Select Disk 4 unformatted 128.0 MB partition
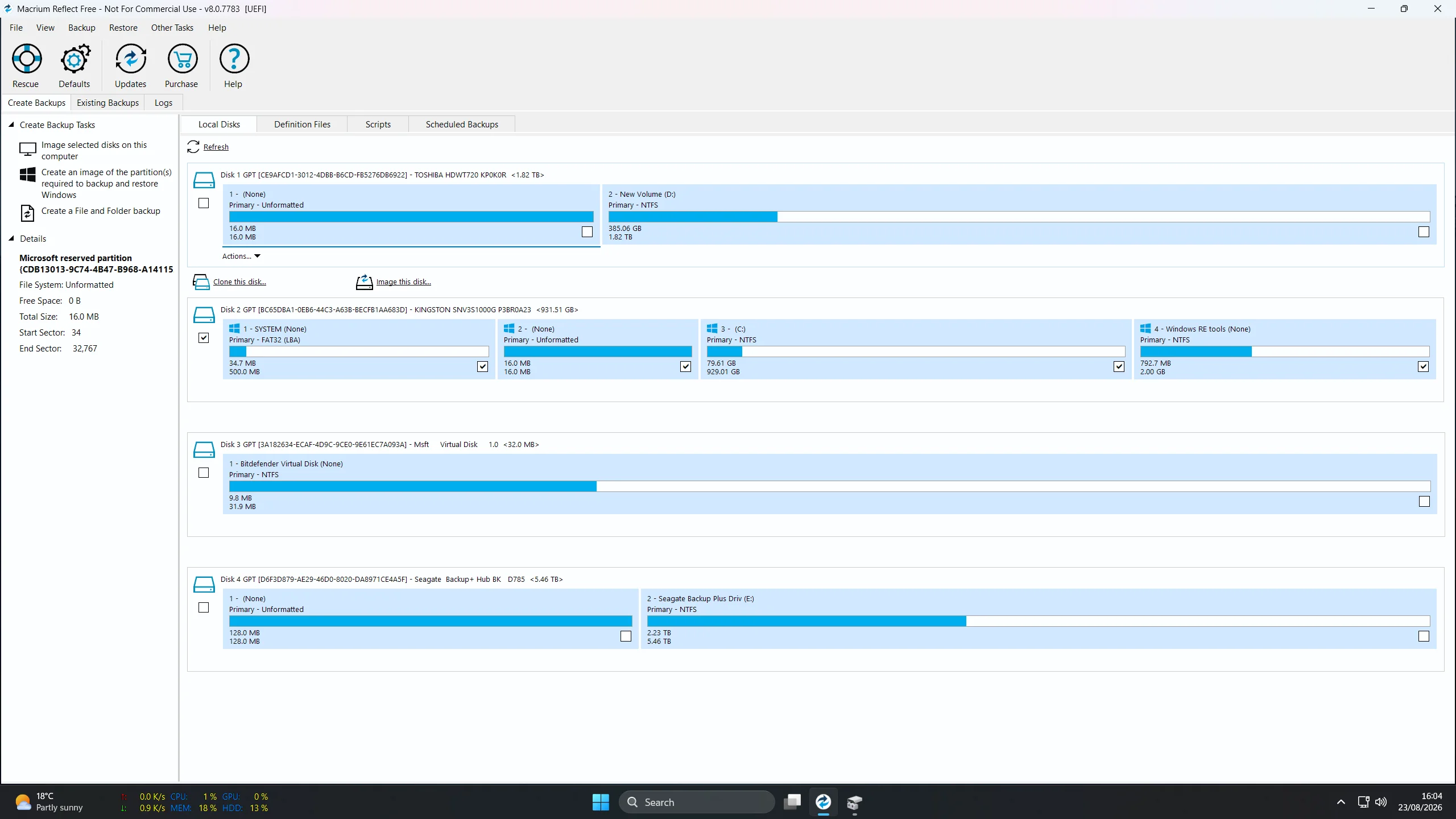Image resolution: width=1456 pixels, height=819 pixels. [x=431, y=619]
